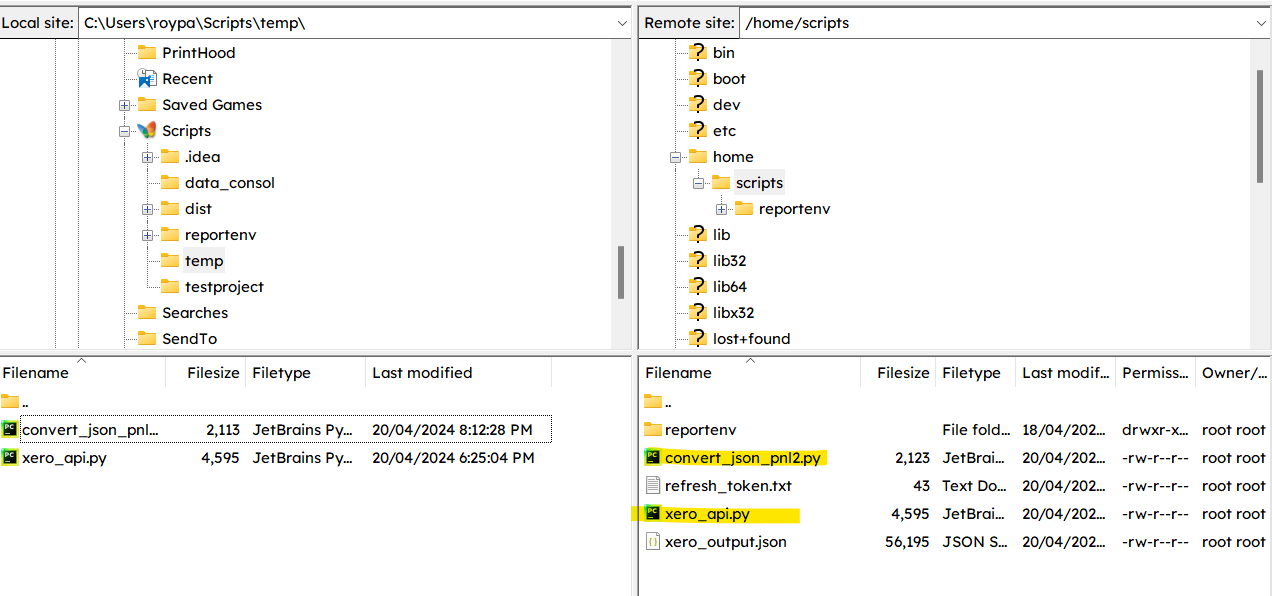Sort remote files by Filesize column
Viewport: 1272px width, 596px height.
click(x=902, y=373)
